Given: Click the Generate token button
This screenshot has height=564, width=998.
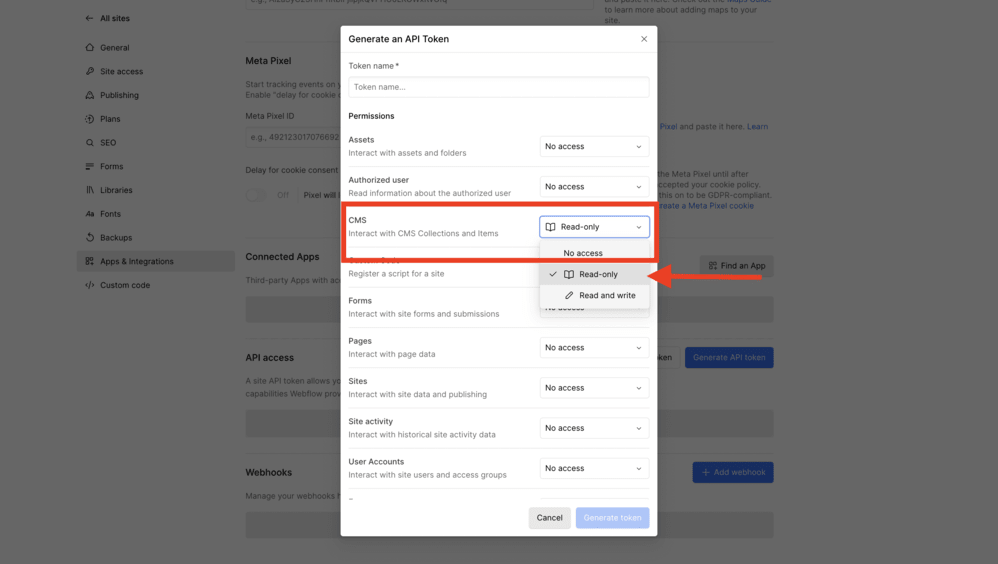Looking at the screenshot, I should coord(612,518).
